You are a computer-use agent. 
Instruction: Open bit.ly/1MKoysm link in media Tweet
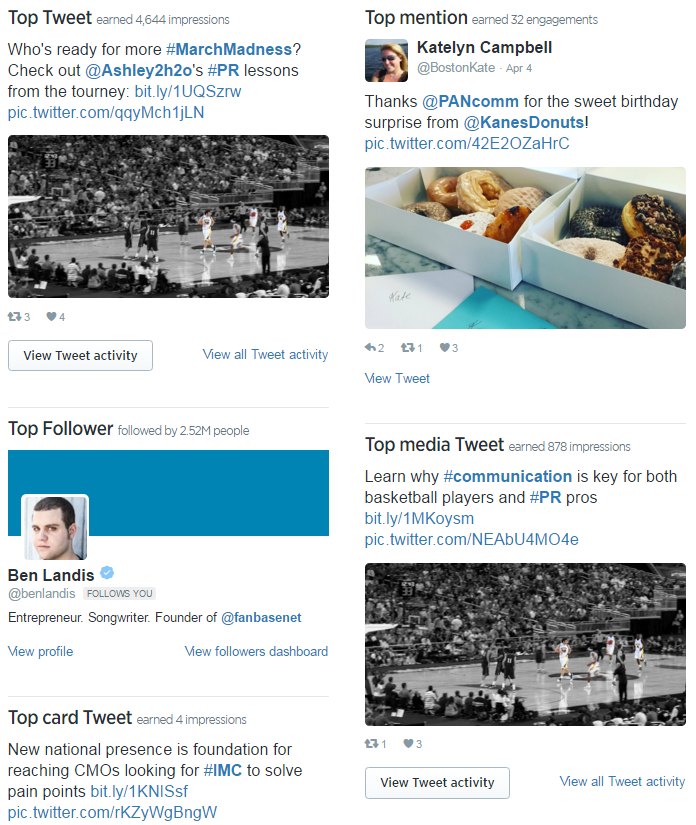(x=419, y=518)
